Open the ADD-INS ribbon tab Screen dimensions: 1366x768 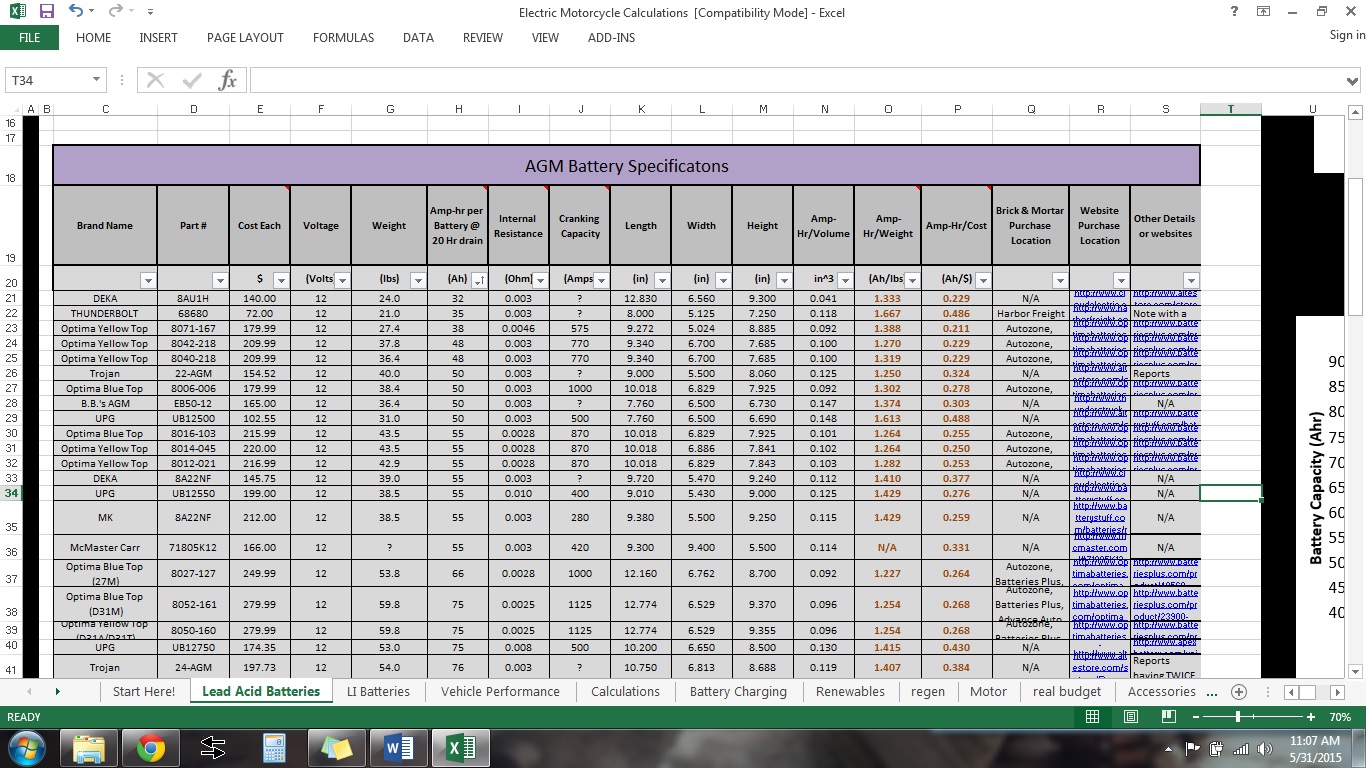[611, 37]
